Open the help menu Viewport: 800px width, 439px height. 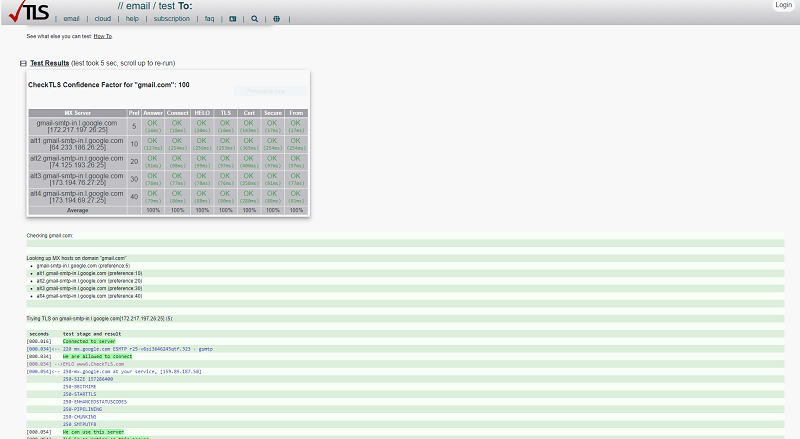coord(132,18)
